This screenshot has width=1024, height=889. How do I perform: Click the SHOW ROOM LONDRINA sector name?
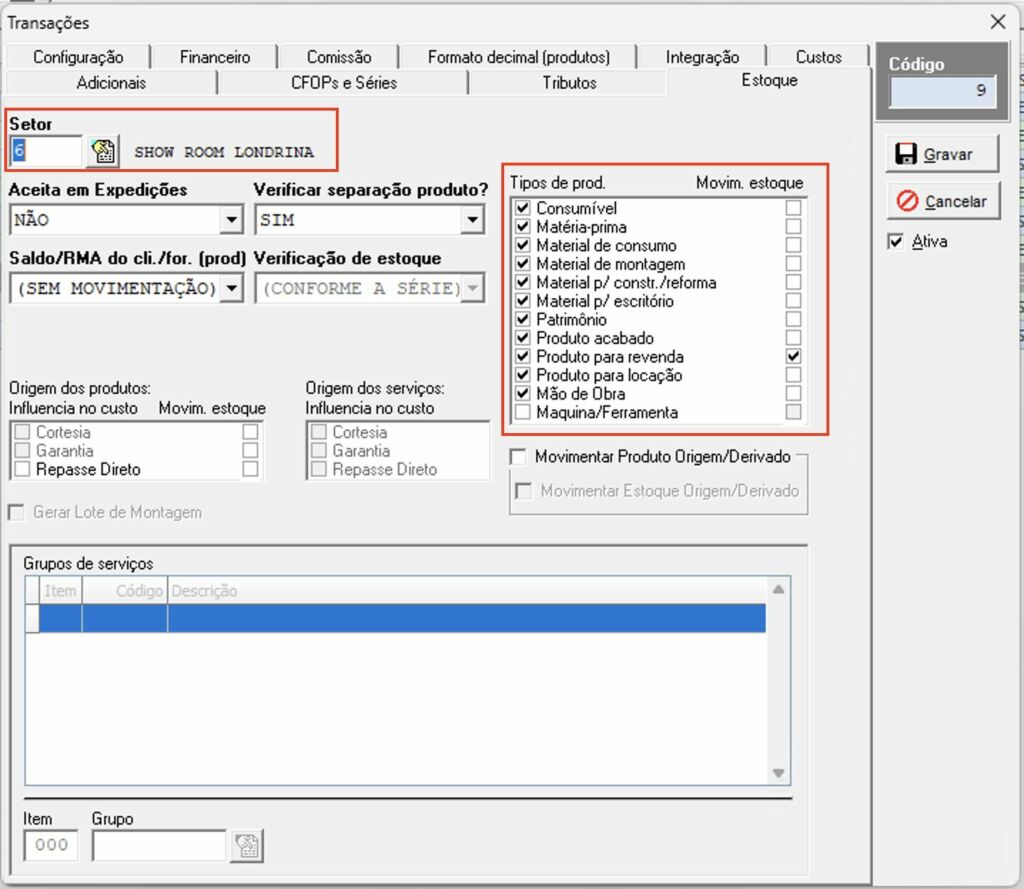pyautogui.click(x=224, y=152)
